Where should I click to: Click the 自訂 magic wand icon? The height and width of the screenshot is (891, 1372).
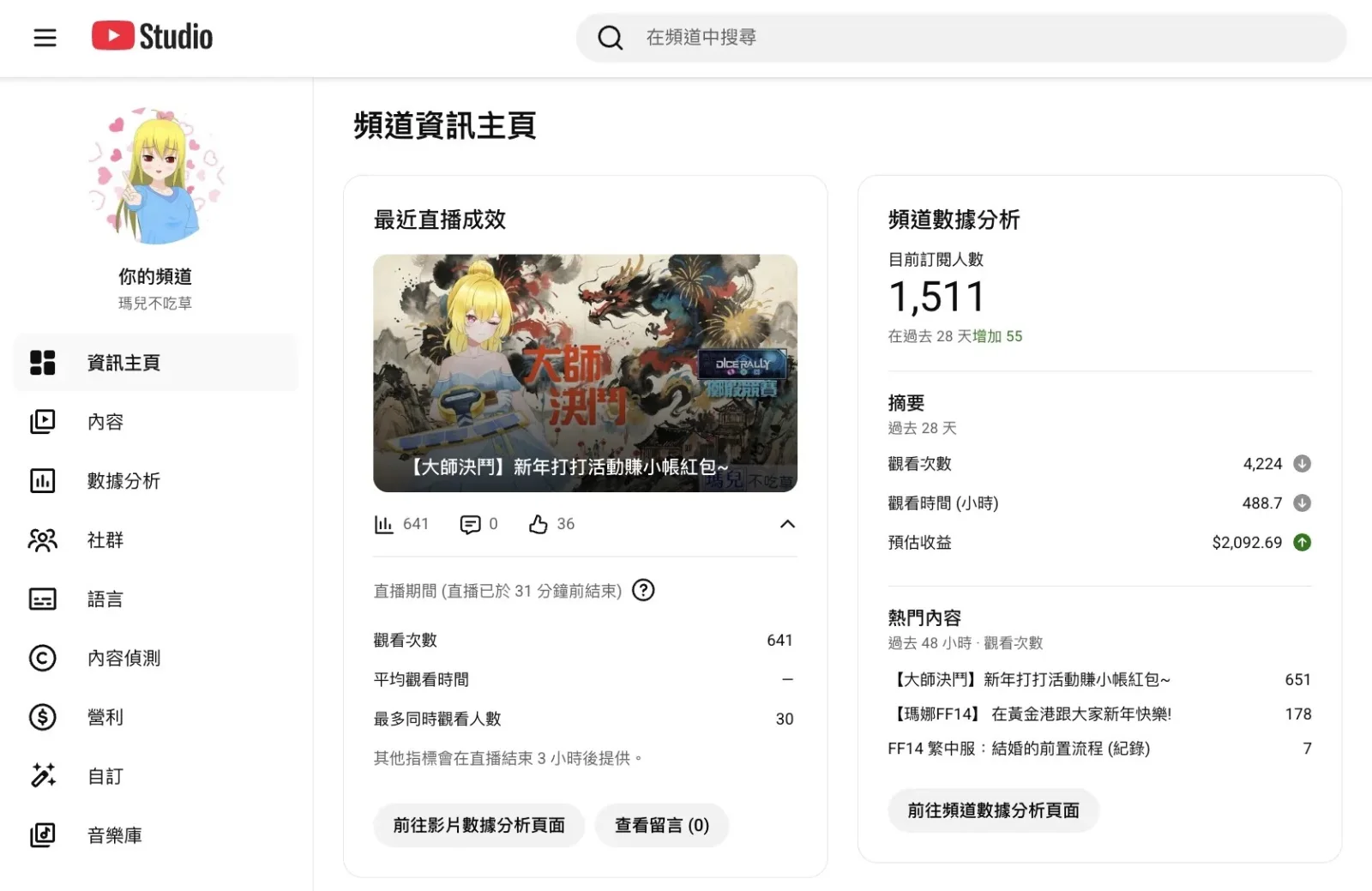[x=43, y=776]
